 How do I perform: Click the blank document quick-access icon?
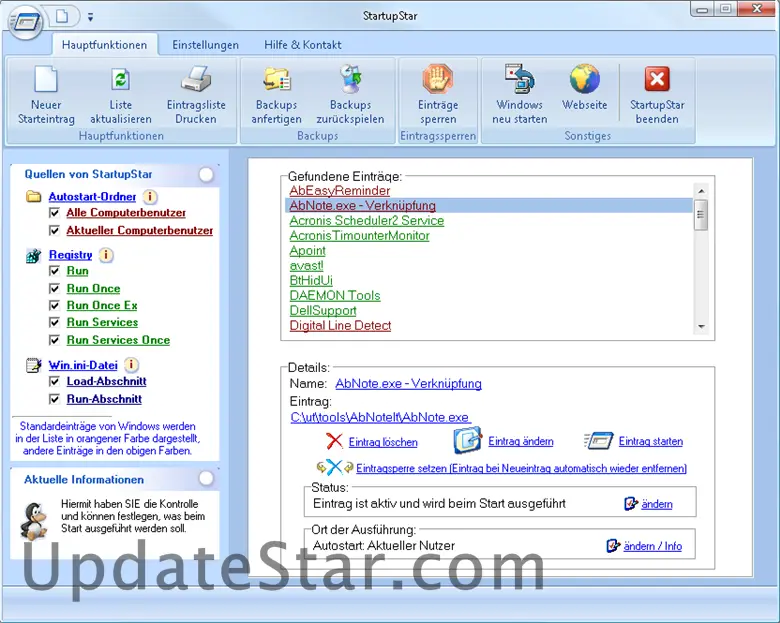(62, 16)
